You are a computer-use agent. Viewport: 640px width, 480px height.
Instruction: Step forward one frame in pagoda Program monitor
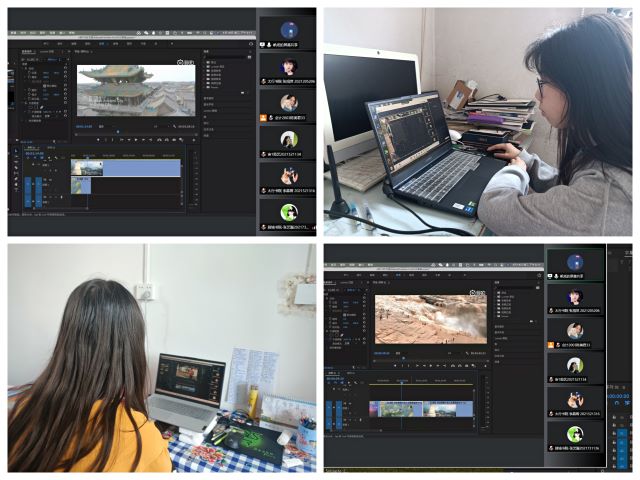143,140
